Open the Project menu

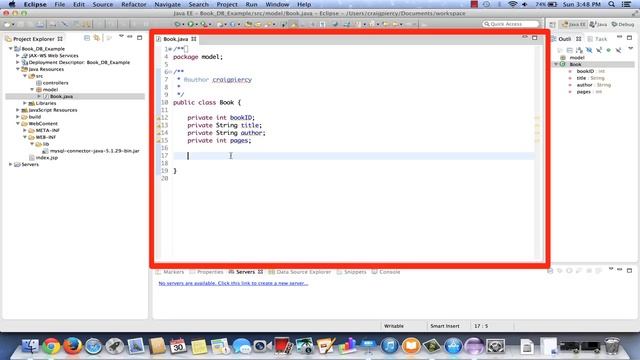[x=227, y=4]
